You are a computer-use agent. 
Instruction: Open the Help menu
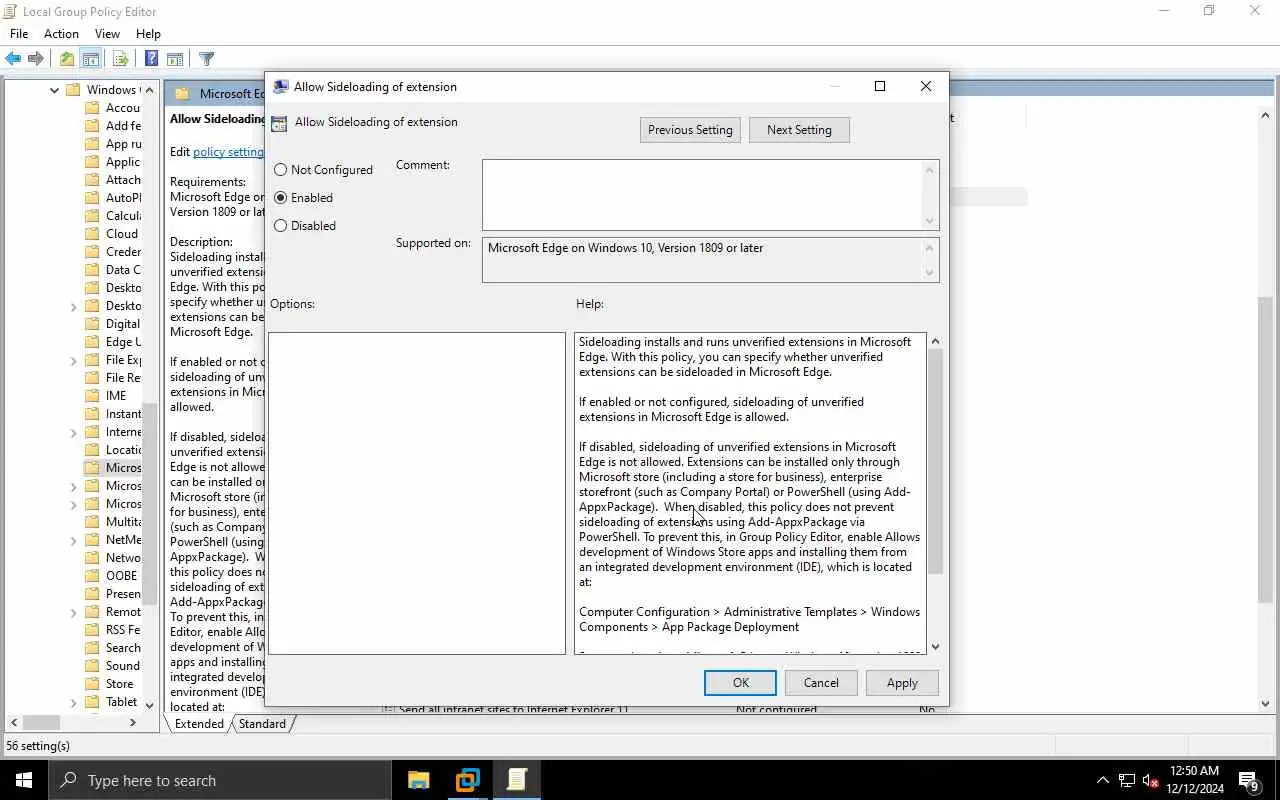[x=148, y=34]
